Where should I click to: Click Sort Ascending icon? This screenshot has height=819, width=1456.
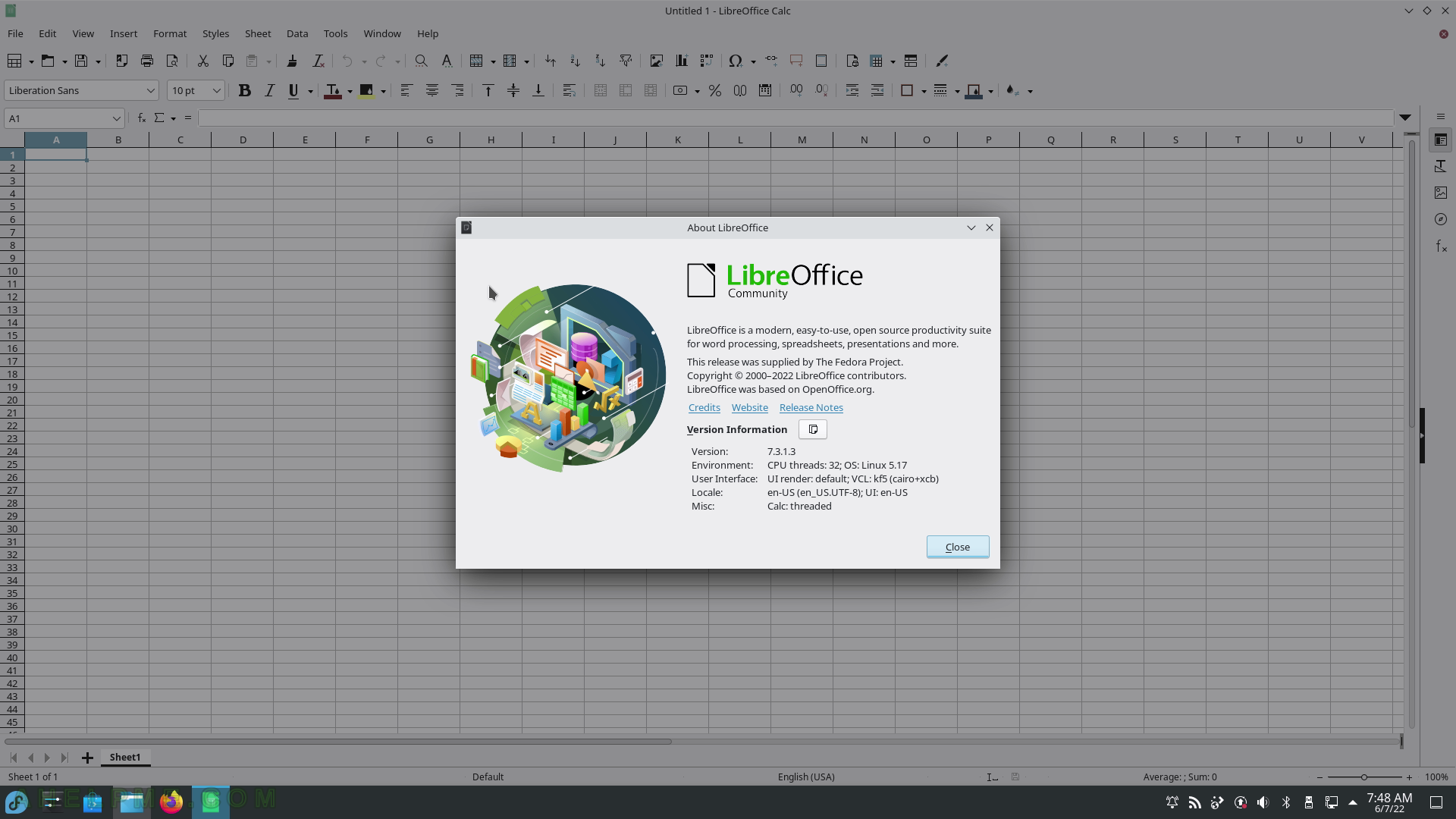point(575,61)
